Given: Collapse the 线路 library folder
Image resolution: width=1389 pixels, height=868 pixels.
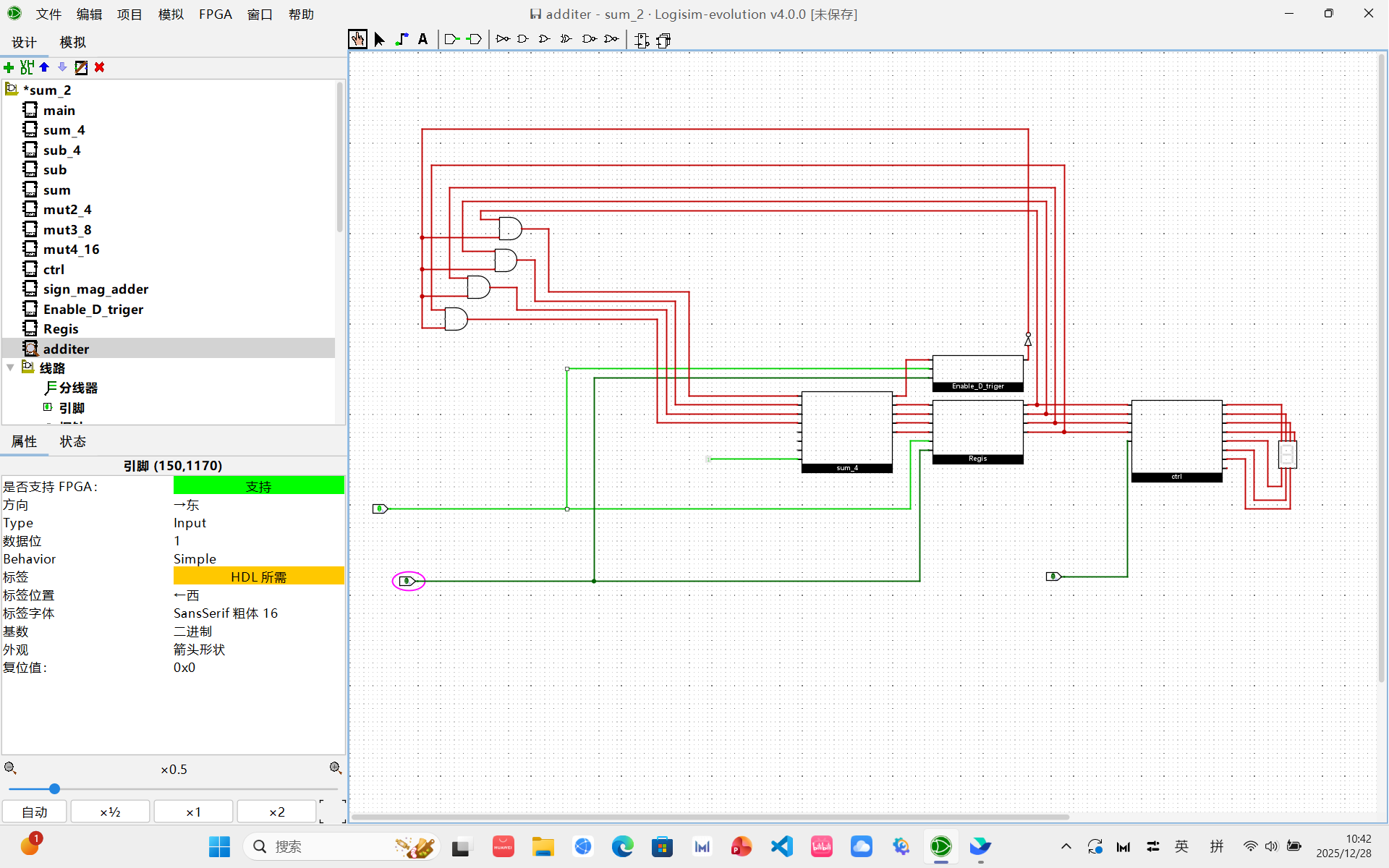Looking at the screenshot, I should 10,368.
